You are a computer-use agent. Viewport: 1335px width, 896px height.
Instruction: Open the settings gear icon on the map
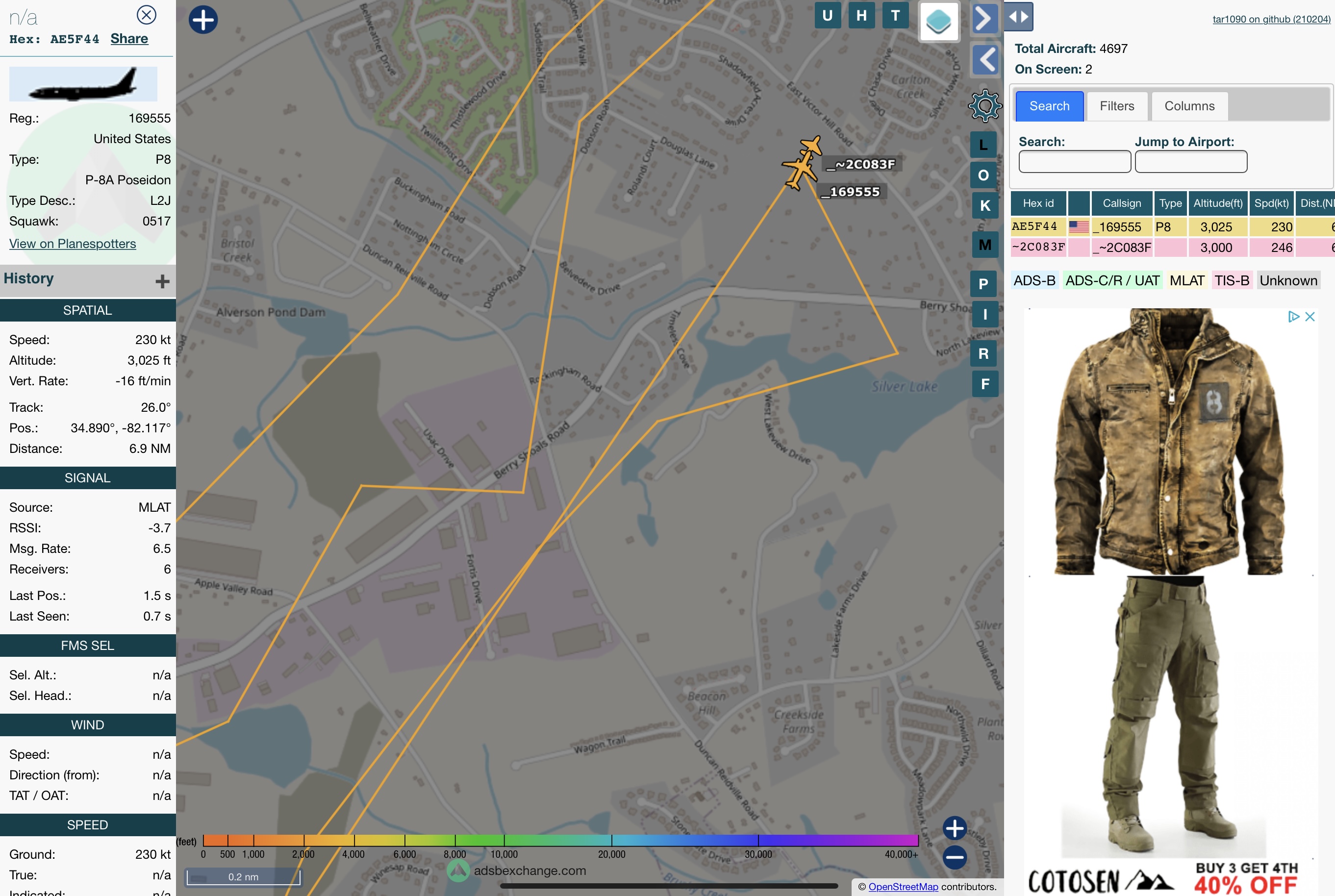[x=984, y=106]
